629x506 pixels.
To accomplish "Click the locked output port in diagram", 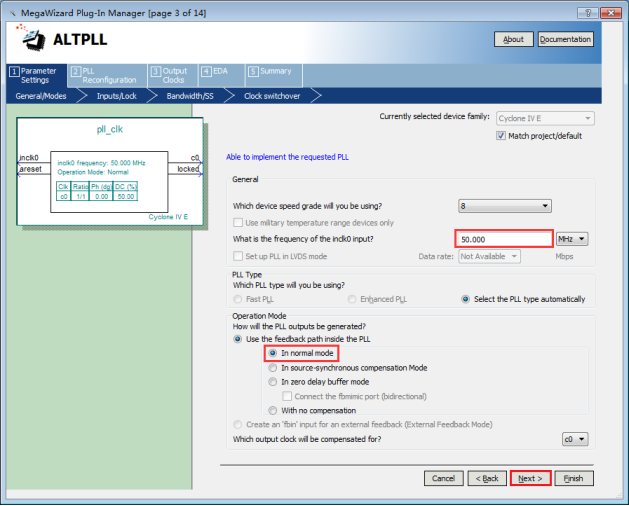I will [x=188, y=169].
